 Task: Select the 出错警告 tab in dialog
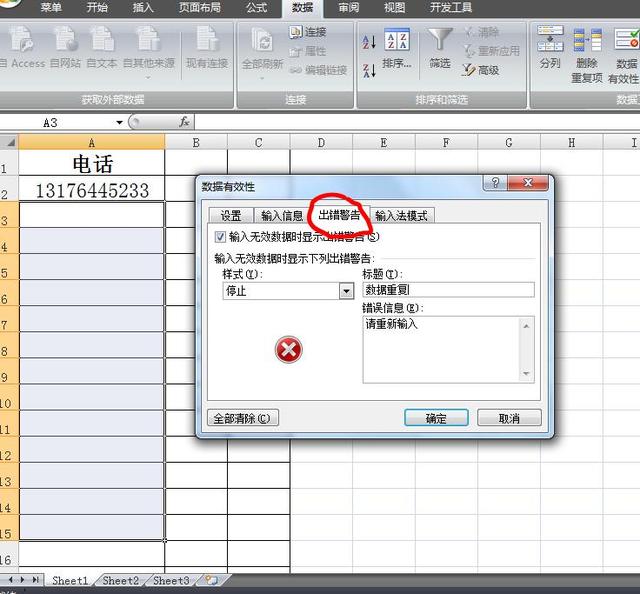point(339,215)
